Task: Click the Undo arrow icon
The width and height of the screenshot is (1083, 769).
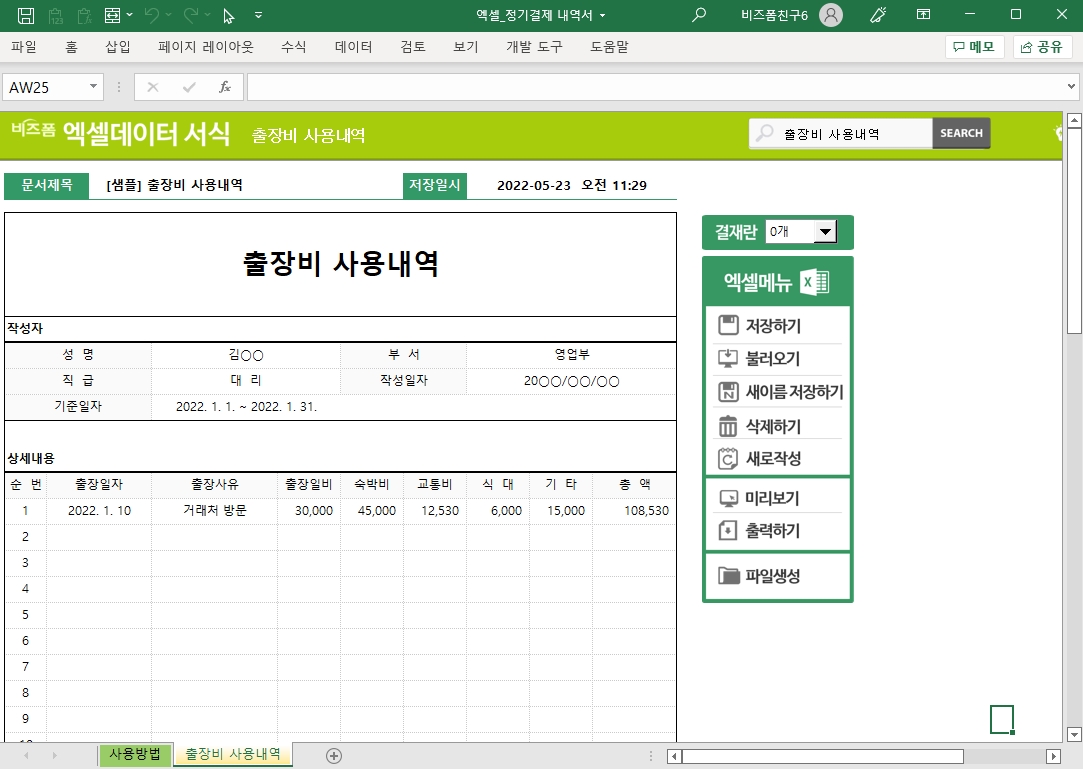Action: 151,15
